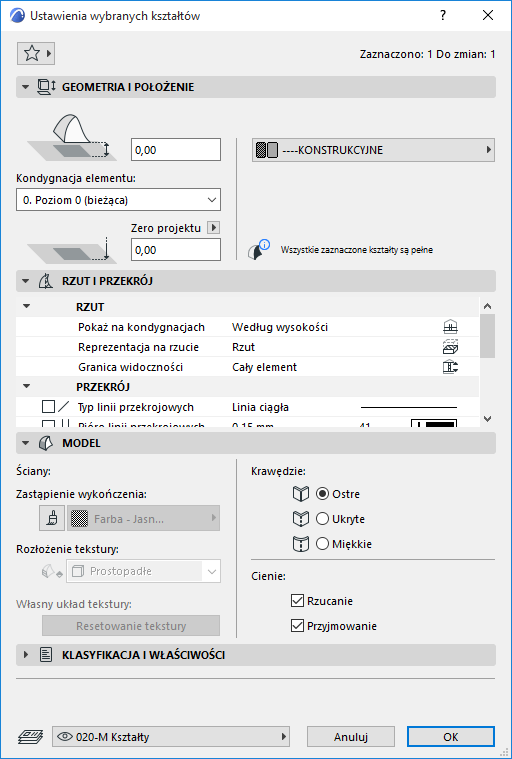Screen dimensions: 512x759
Task: Click the Anuluj button
Action: click(x=351, y=737)
